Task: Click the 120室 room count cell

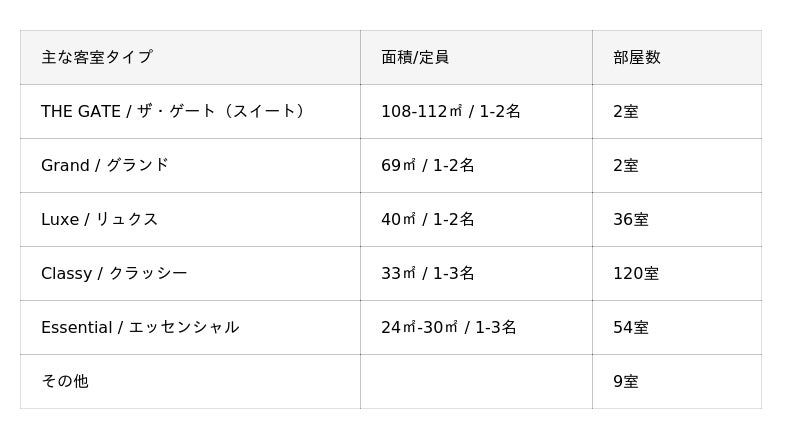Action: (636, 274)
